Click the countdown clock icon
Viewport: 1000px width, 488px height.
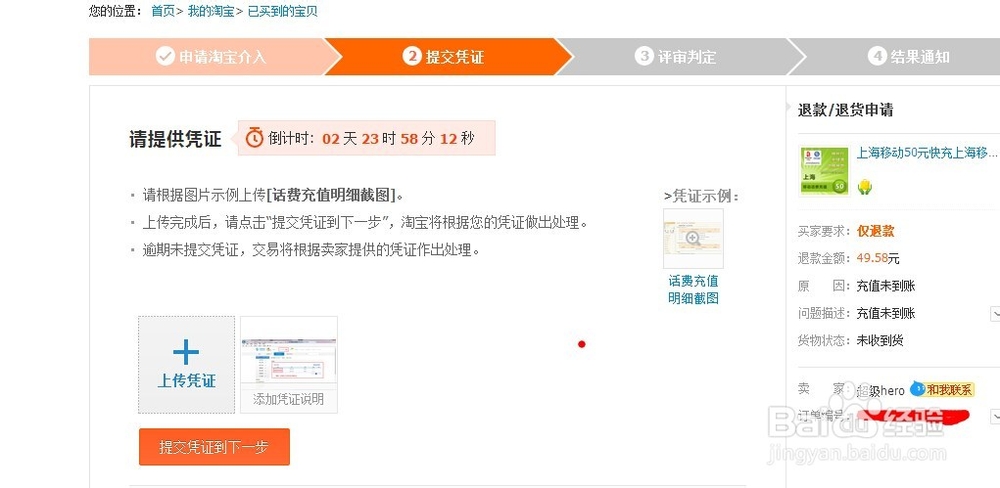(254, 137)
